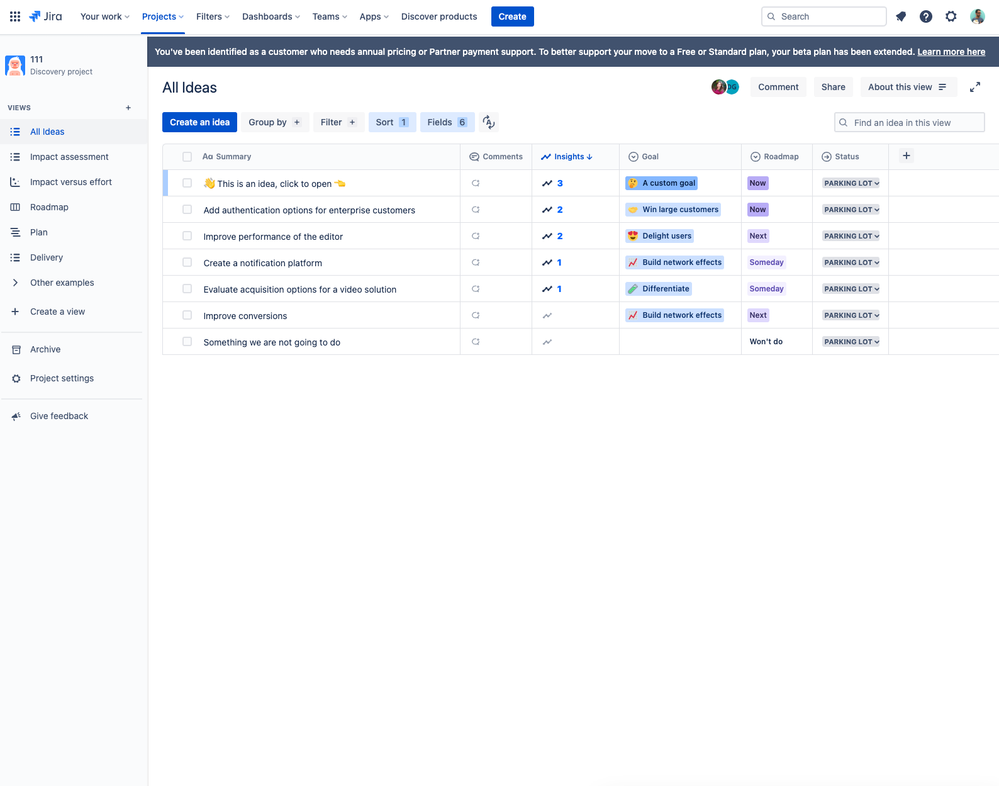Check the 'This is an idea' row checkbox
999x786 pixels.
[x=187, y=183]
